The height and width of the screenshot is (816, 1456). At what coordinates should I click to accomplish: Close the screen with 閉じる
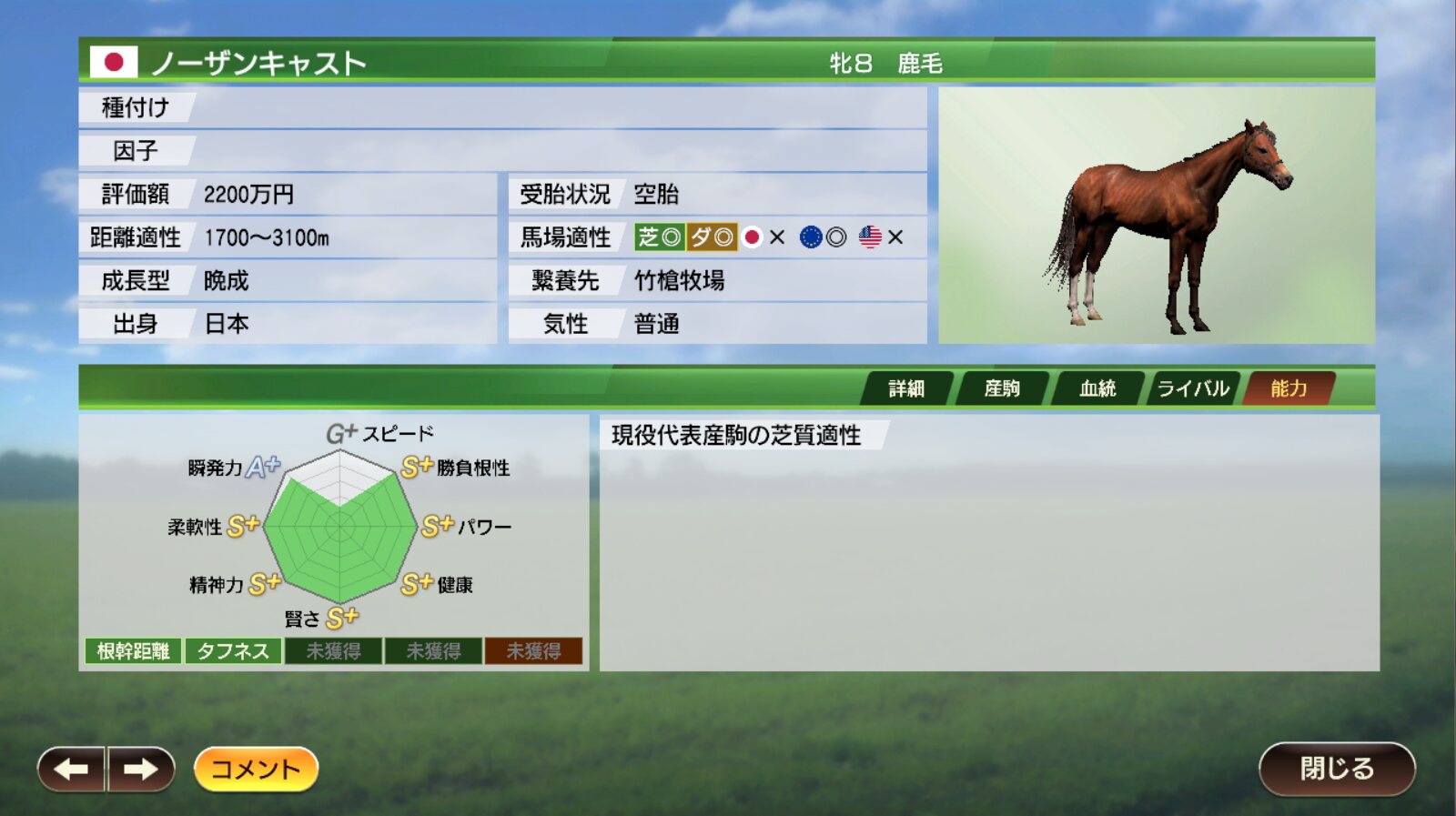tap(1337, 770)
